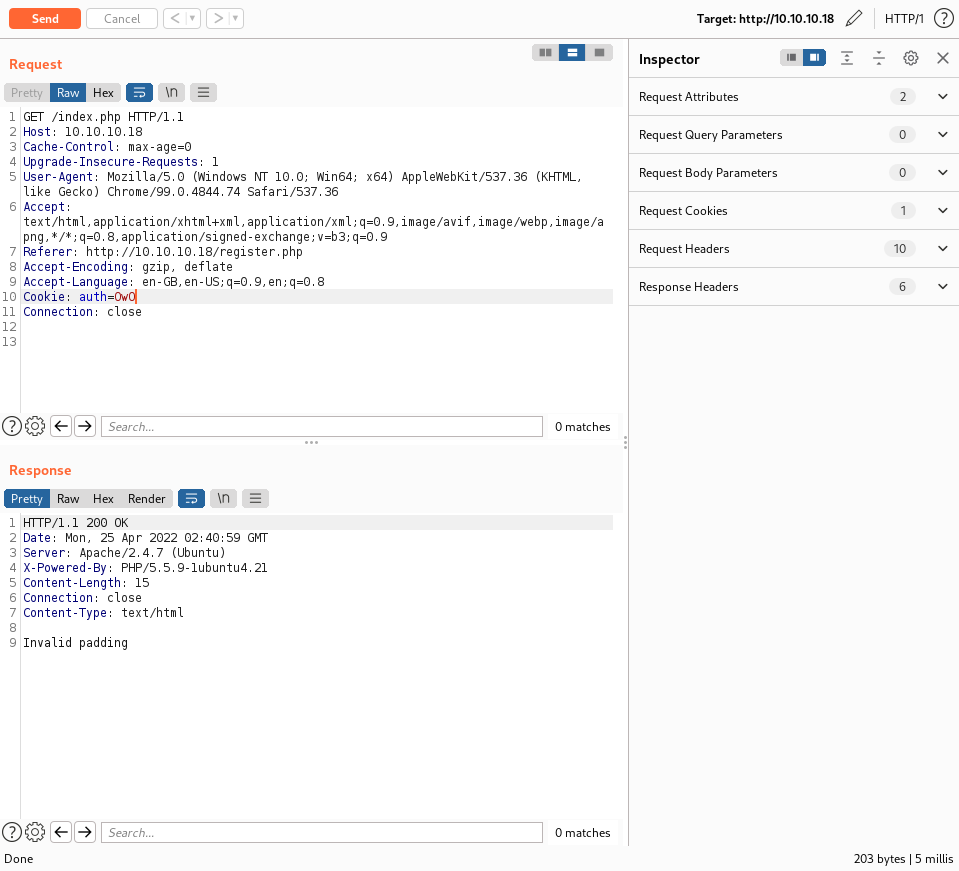
Task: Expand Response Headers section
Action: pos(942,287)
